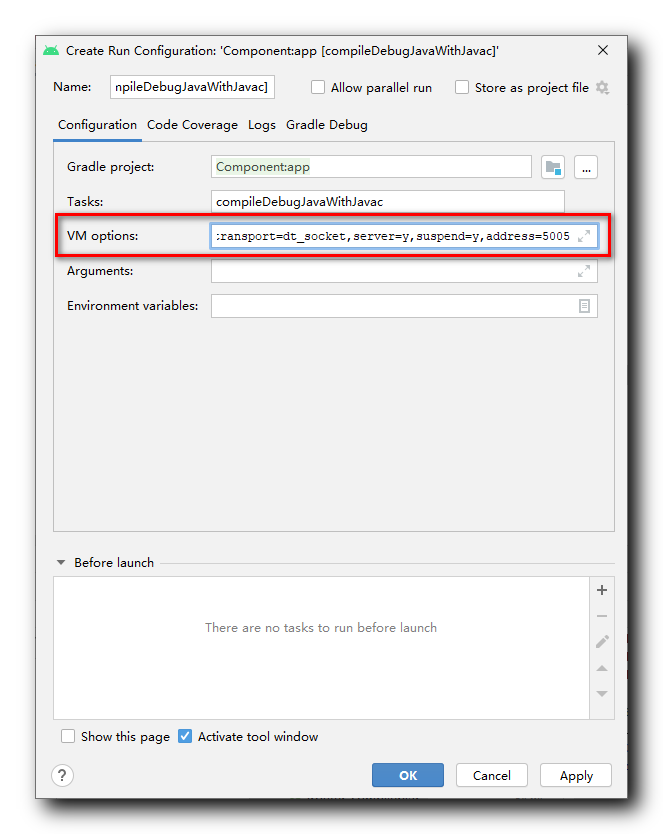Edit the selected before launch task
663x834 pixels.
(x=602, y=641)
